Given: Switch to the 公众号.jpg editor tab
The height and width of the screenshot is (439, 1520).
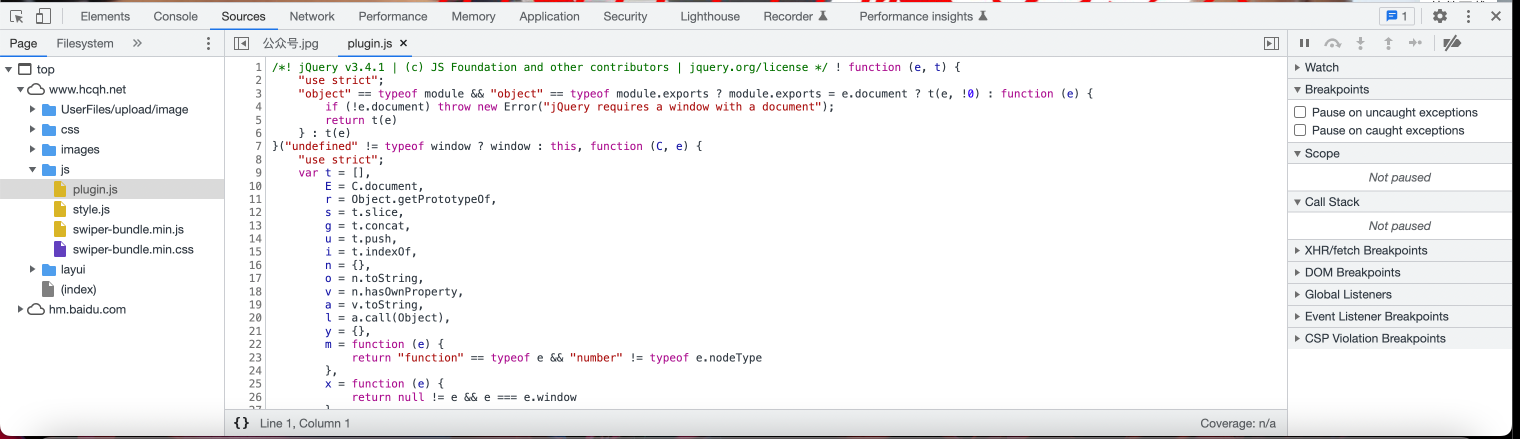Looking at the screenshot, I should [290, 44].
